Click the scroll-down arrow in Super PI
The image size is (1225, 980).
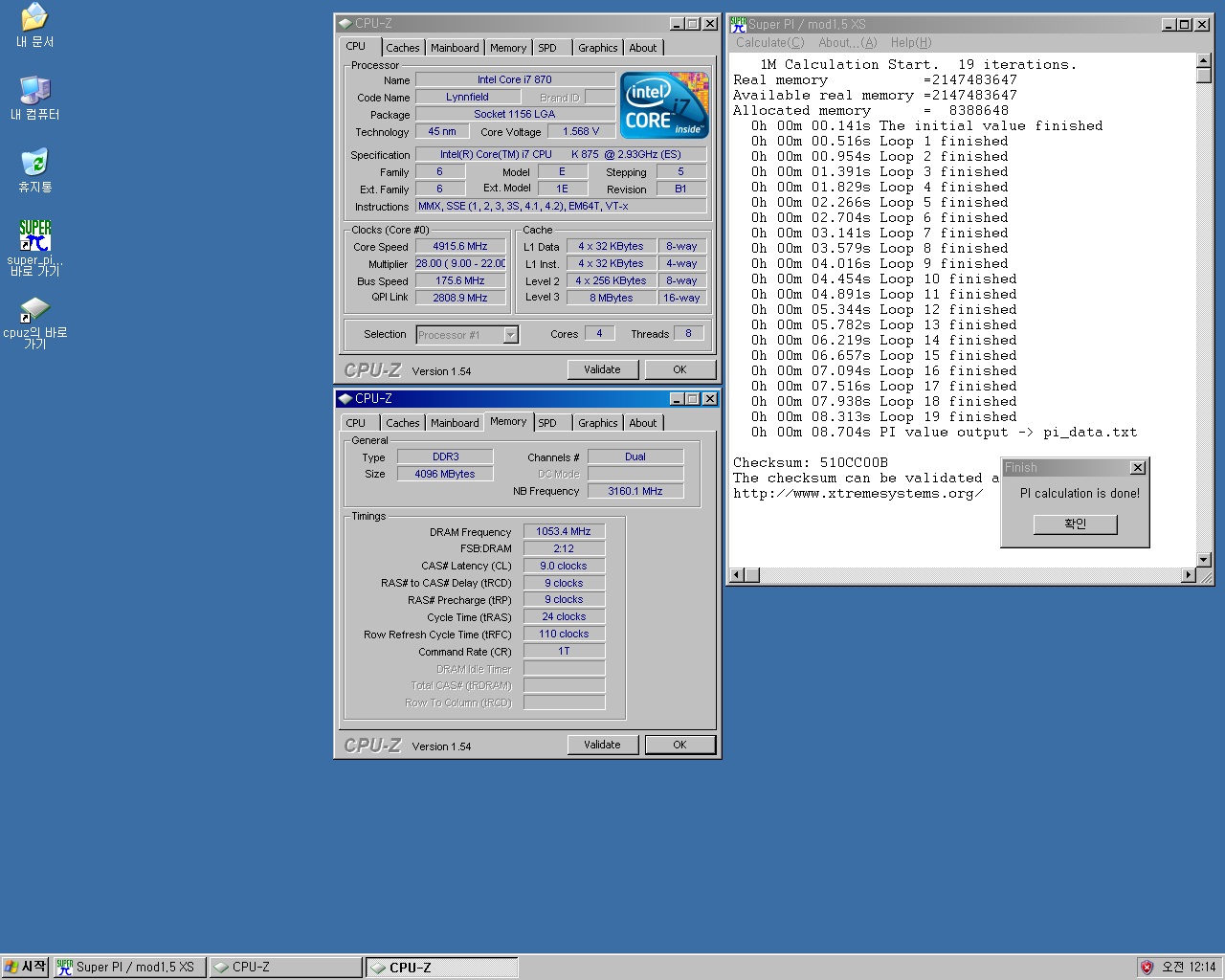1204,560
